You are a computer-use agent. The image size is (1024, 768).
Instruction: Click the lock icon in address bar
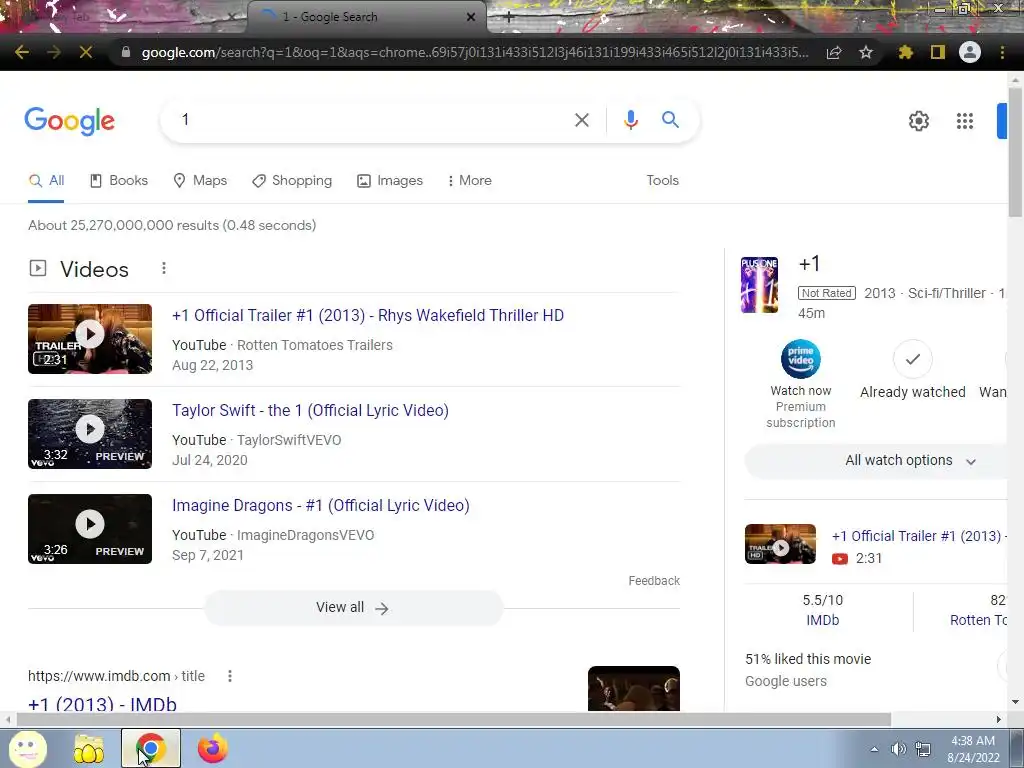tap(126, 52)
